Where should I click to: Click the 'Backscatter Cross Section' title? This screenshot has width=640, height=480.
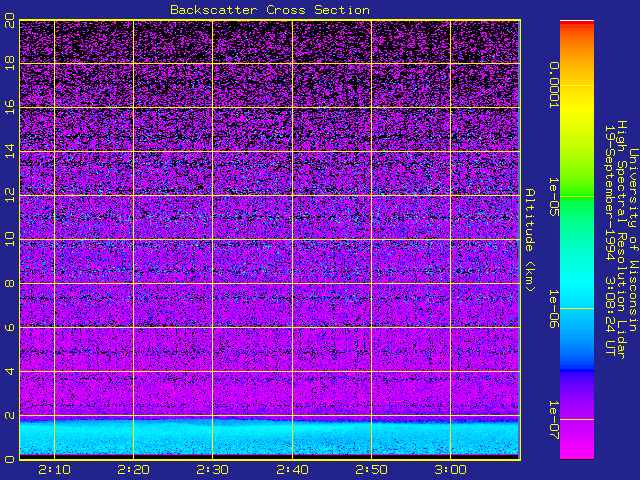pyautogui.click(x=270, y=10)
